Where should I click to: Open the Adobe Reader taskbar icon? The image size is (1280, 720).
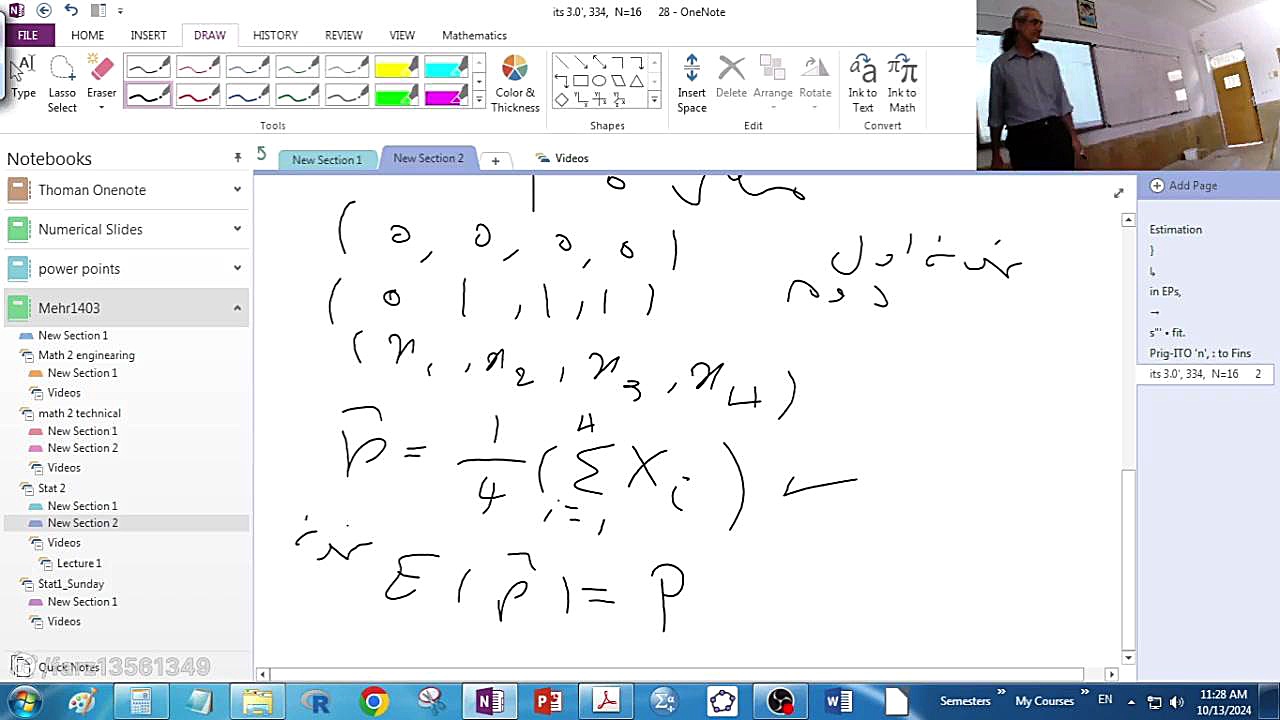click(606, 701)
